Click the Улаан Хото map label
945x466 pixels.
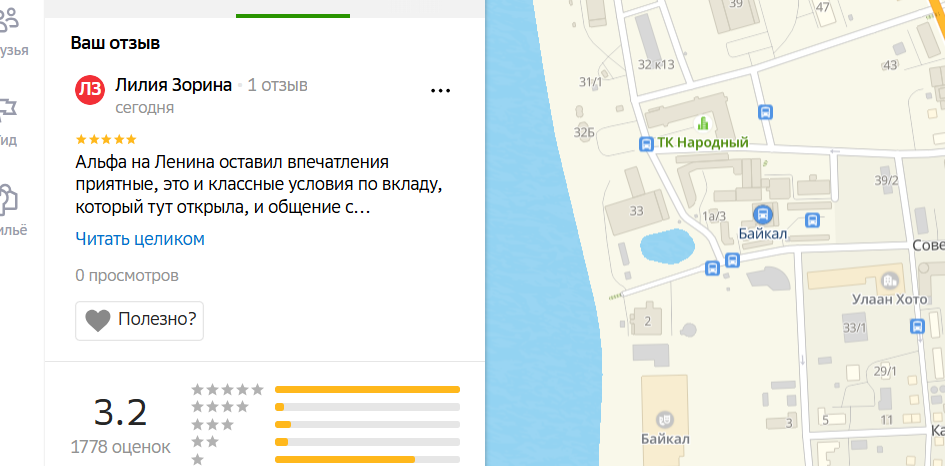coord(890,300)
